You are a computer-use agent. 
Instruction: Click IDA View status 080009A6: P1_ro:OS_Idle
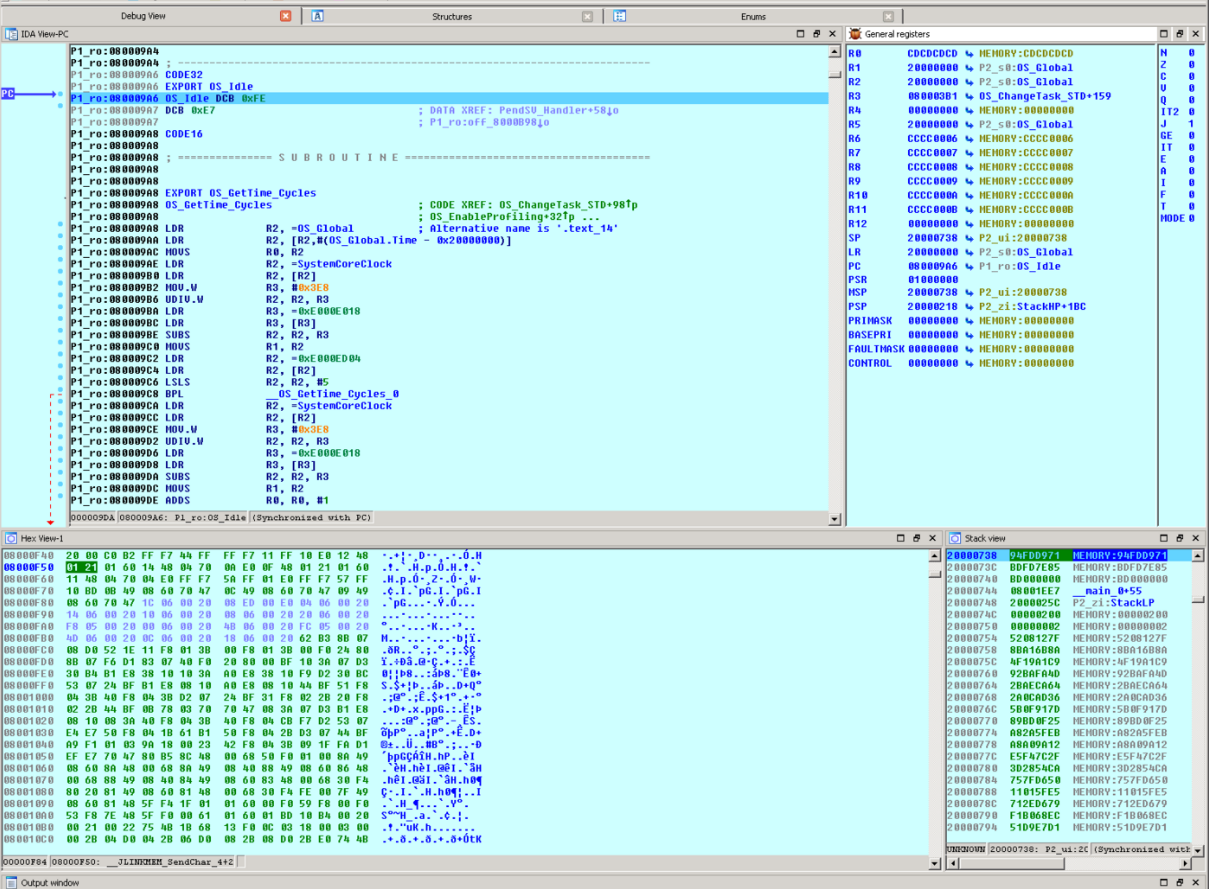tap(183, 517)
